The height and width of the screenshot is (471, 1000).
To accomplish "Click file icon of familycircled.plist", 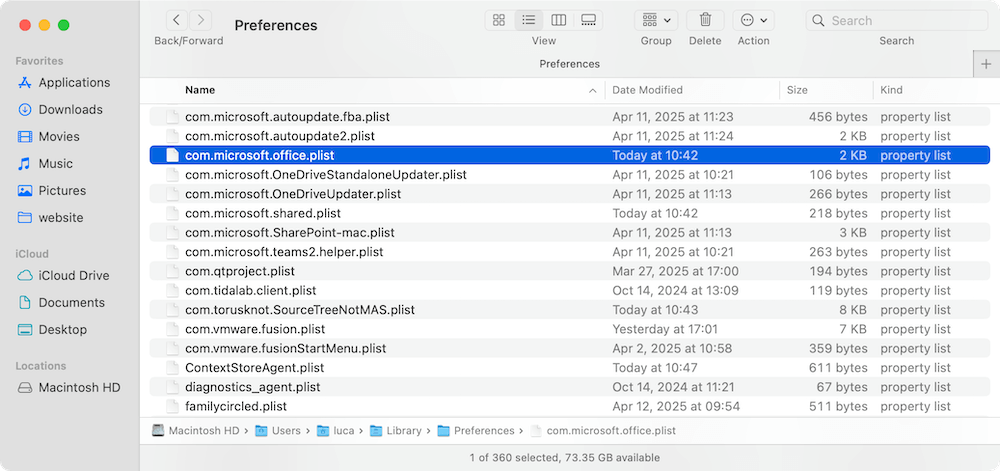I will click(x=172, y=407).
